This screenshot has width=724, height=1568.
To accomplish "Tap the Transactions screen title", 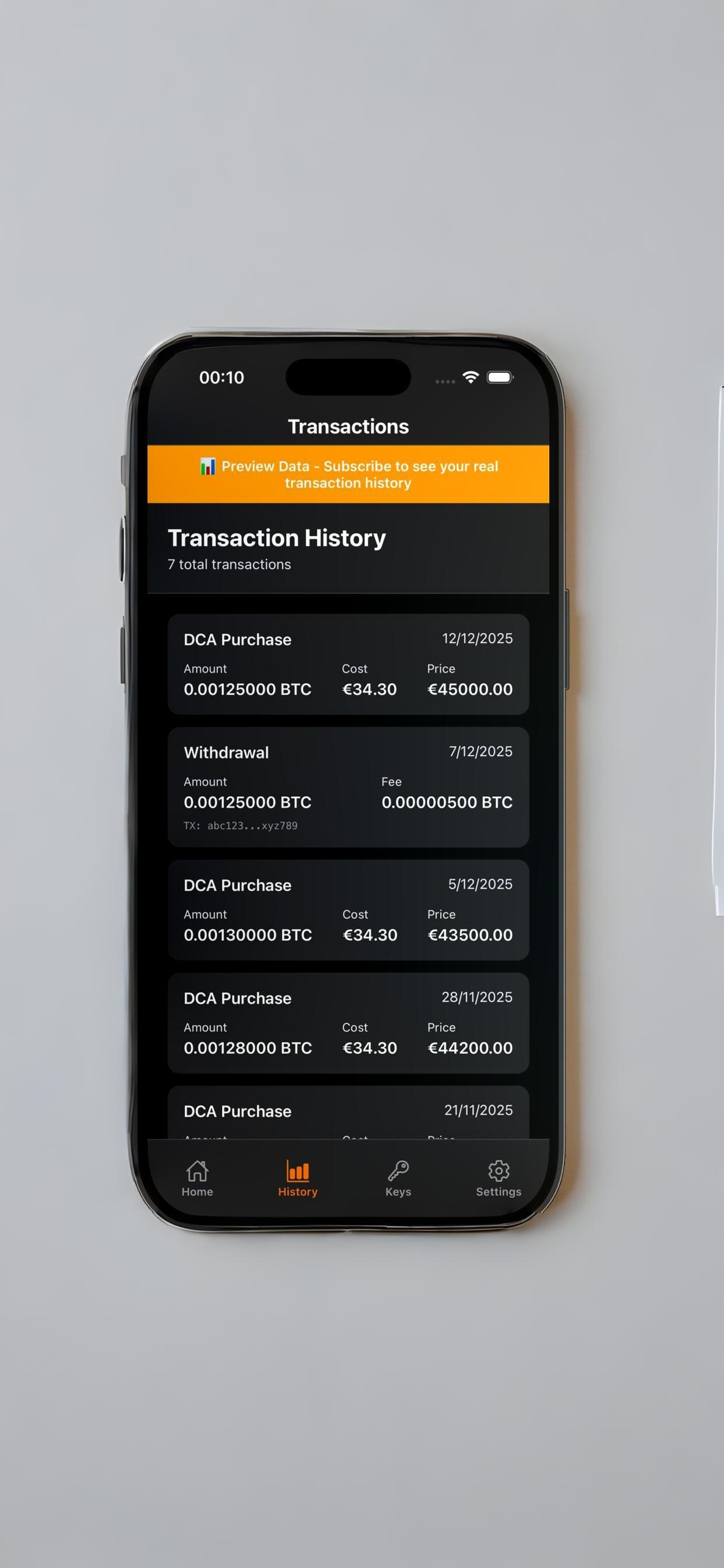I will point(348,426).
